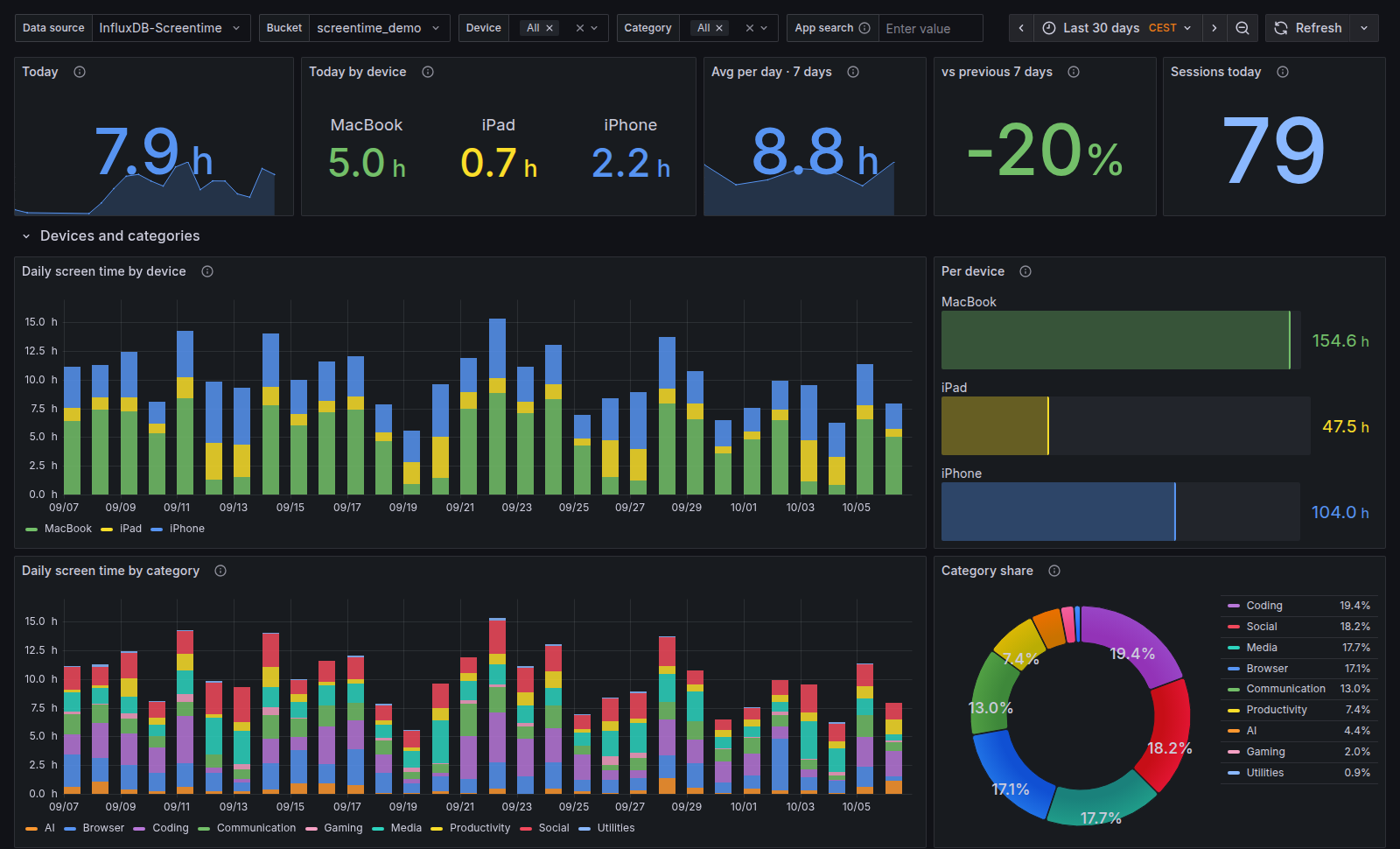The image size is (1400, 849).
Task: Remove the All tag from the Category filter
Action: point(719,28)
